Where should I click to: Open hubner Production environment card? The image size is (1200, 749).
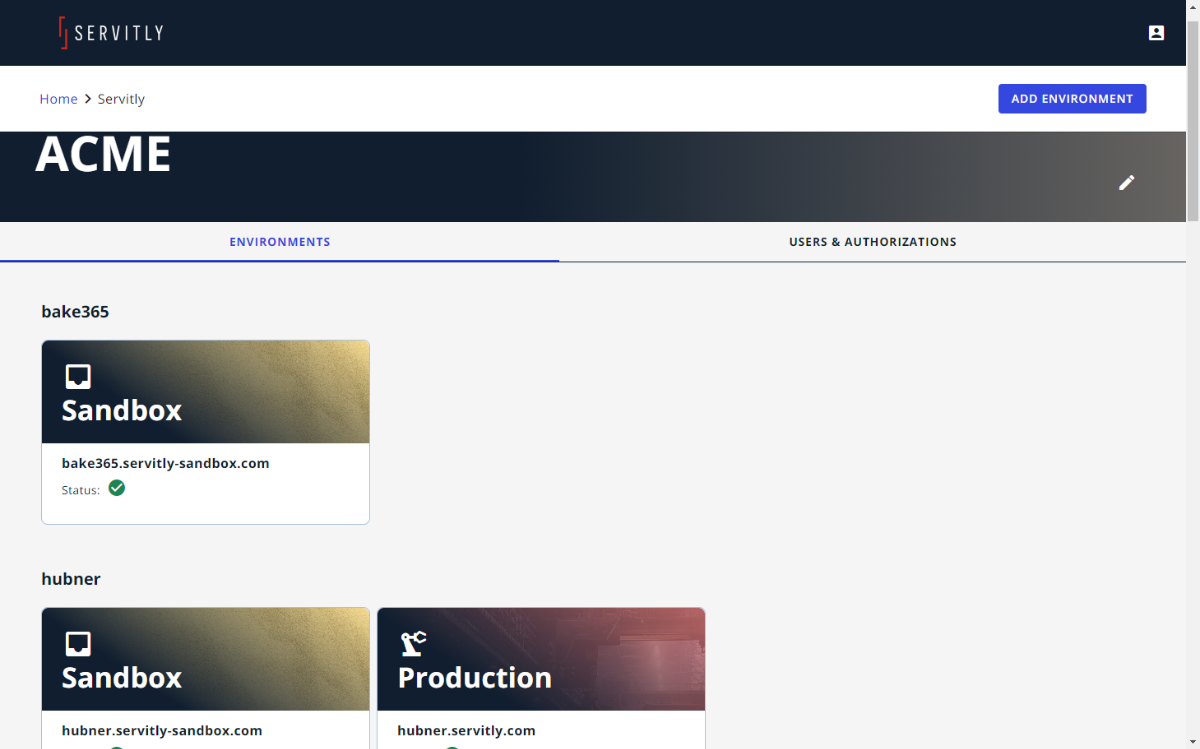(541, 678)
